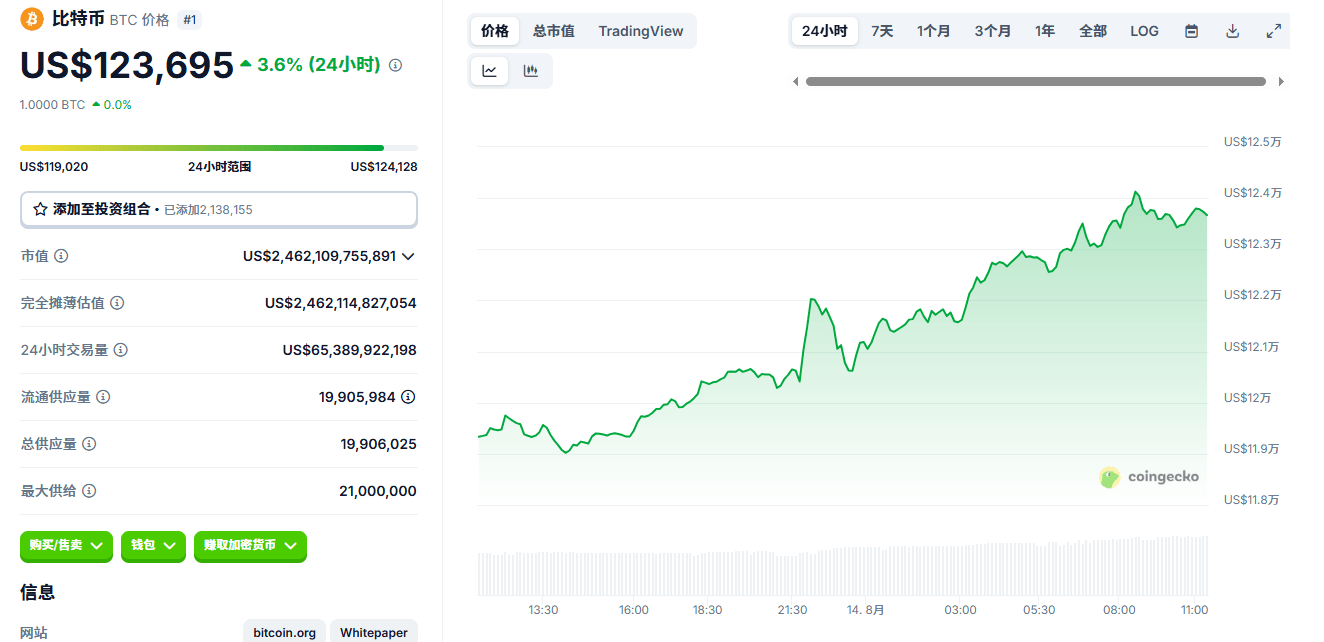1324x642 pixels.
Task: Click the right arrow of chart scrollbar
Action: [1281, 82]
